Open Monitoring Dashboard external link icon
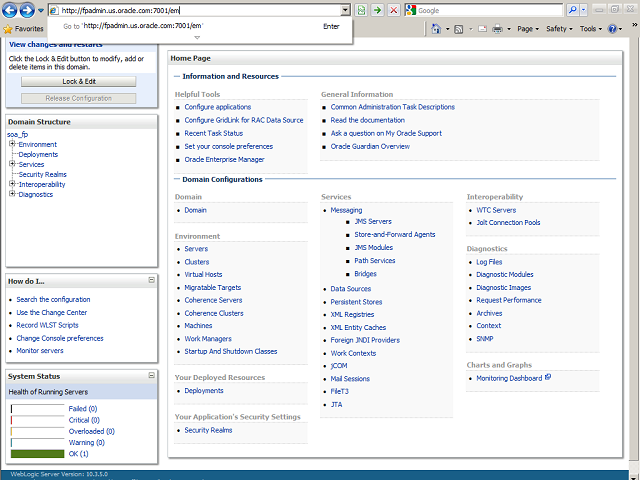Viewport: 640px width, 480px height. [x=548, y=378]
